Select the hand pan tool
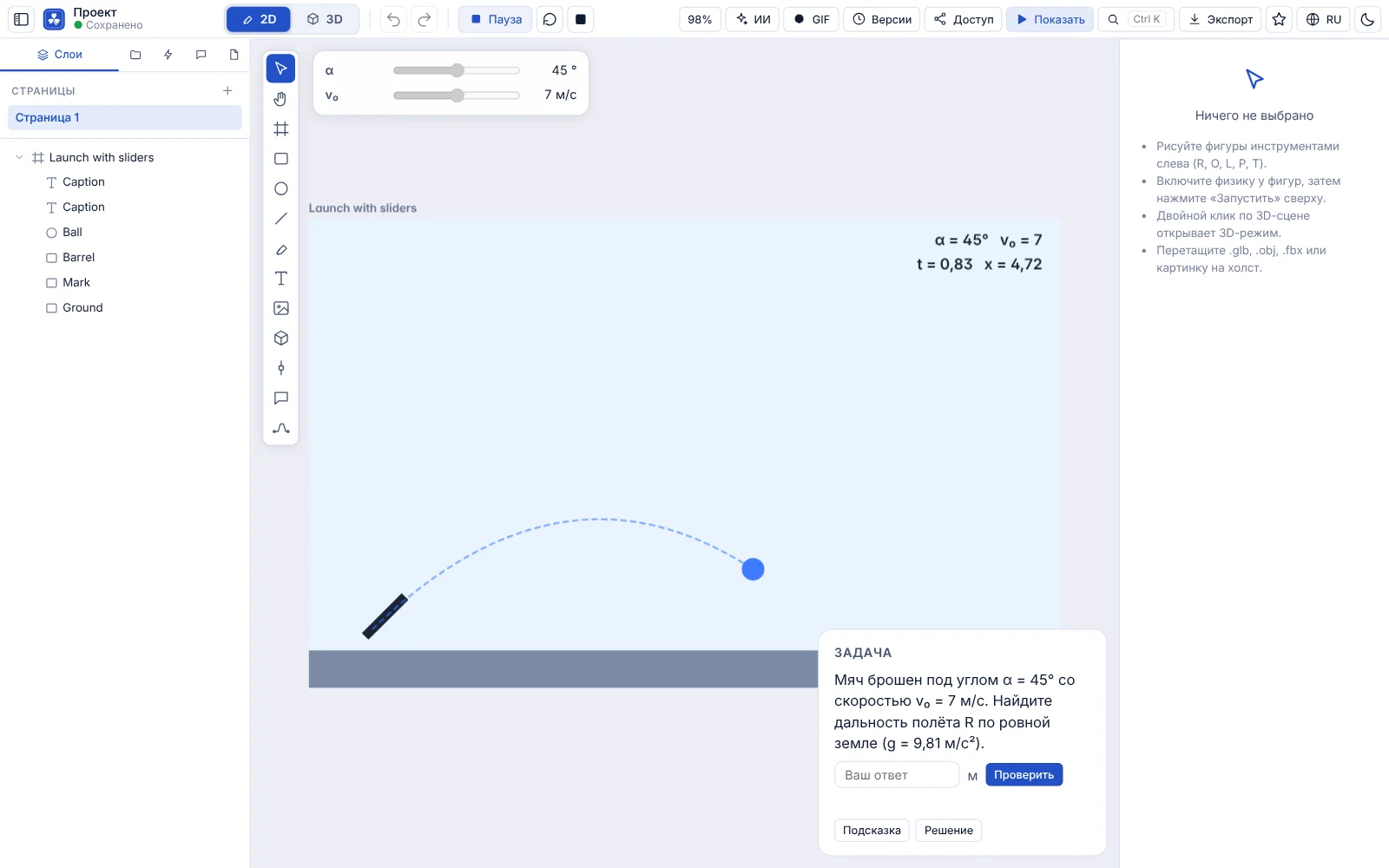The width and height of the screenshot is (1389, 868). [280, 99]
